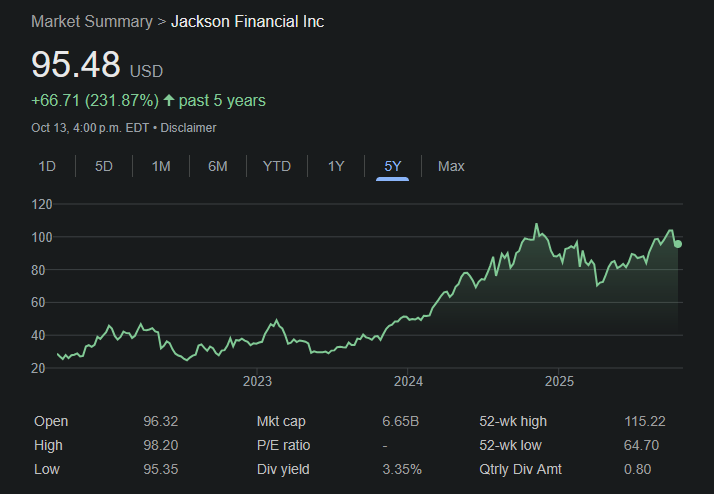Click the Mkt cap value 6.65B
714x494 pixels.
401,421
